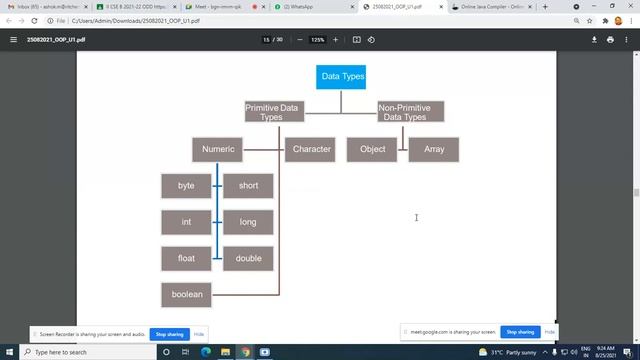Go back in browser history
This screenshot has width=640, height=360.
[x=9, y=20]
